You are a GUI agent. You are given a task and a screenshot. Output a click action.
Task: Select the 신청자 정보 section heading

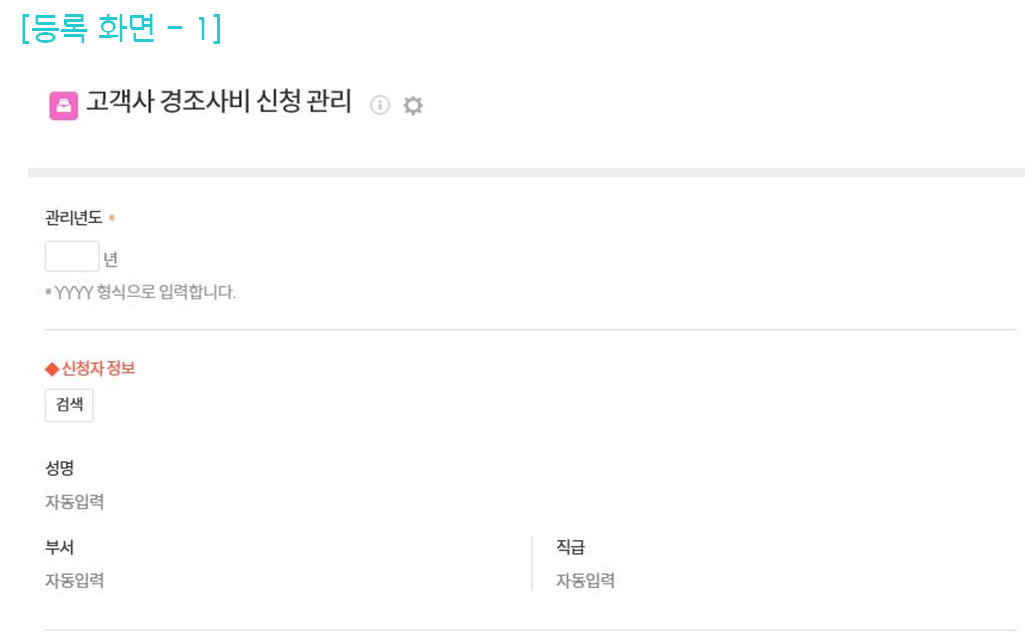click(x=98, y=369)
